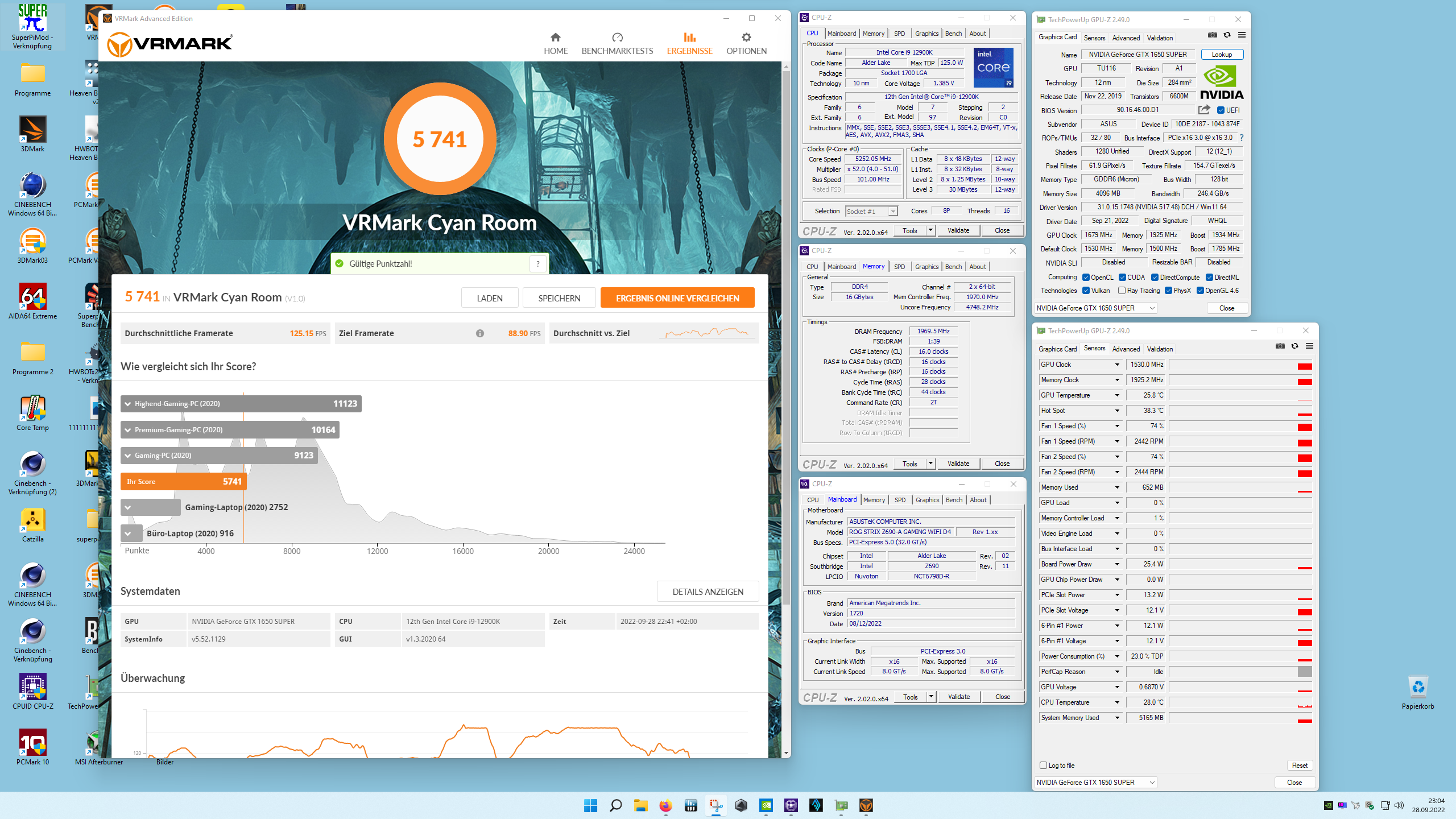
Task: Click LADEN button
Action: click(x=490, y=298)
